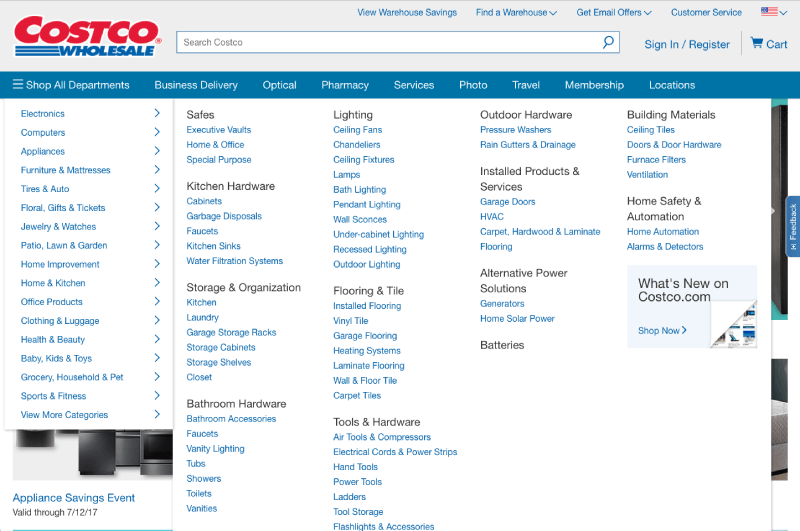Viewport: 800px width, 531px height.
Task: Select the Office Products category
Action: tap(52, 302)
